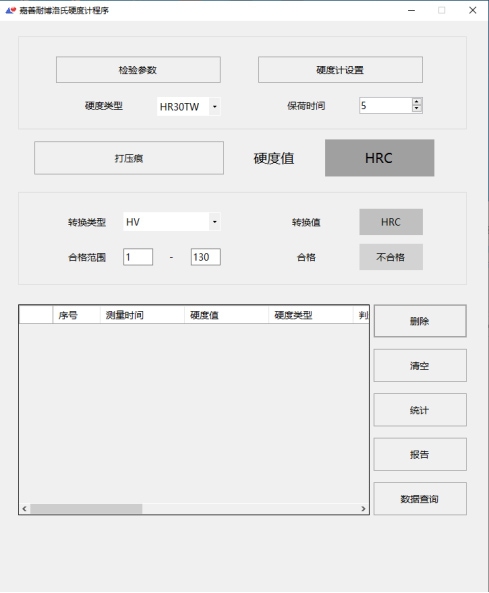Click the 删除 delete button
Viewport: 489px width, 593px height.
420,321
